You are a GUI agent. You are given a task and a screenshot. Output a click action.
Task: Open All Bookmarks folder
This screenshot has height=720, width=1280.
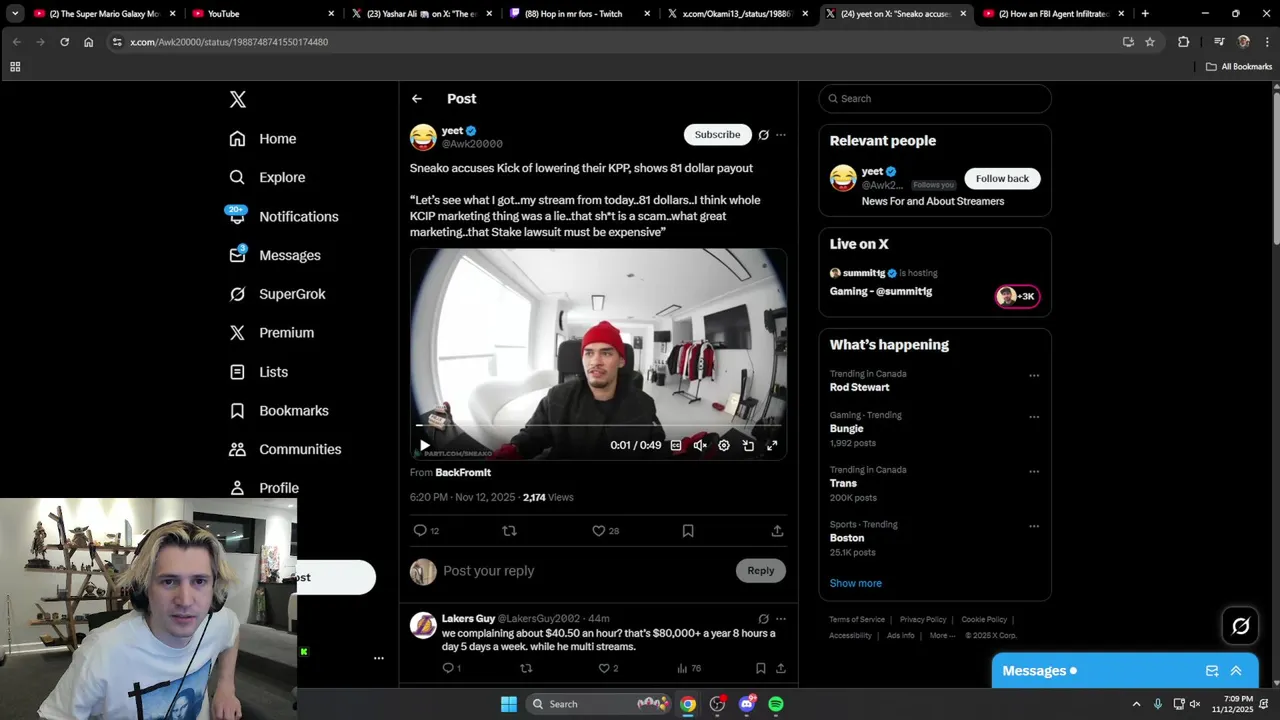1239,67
